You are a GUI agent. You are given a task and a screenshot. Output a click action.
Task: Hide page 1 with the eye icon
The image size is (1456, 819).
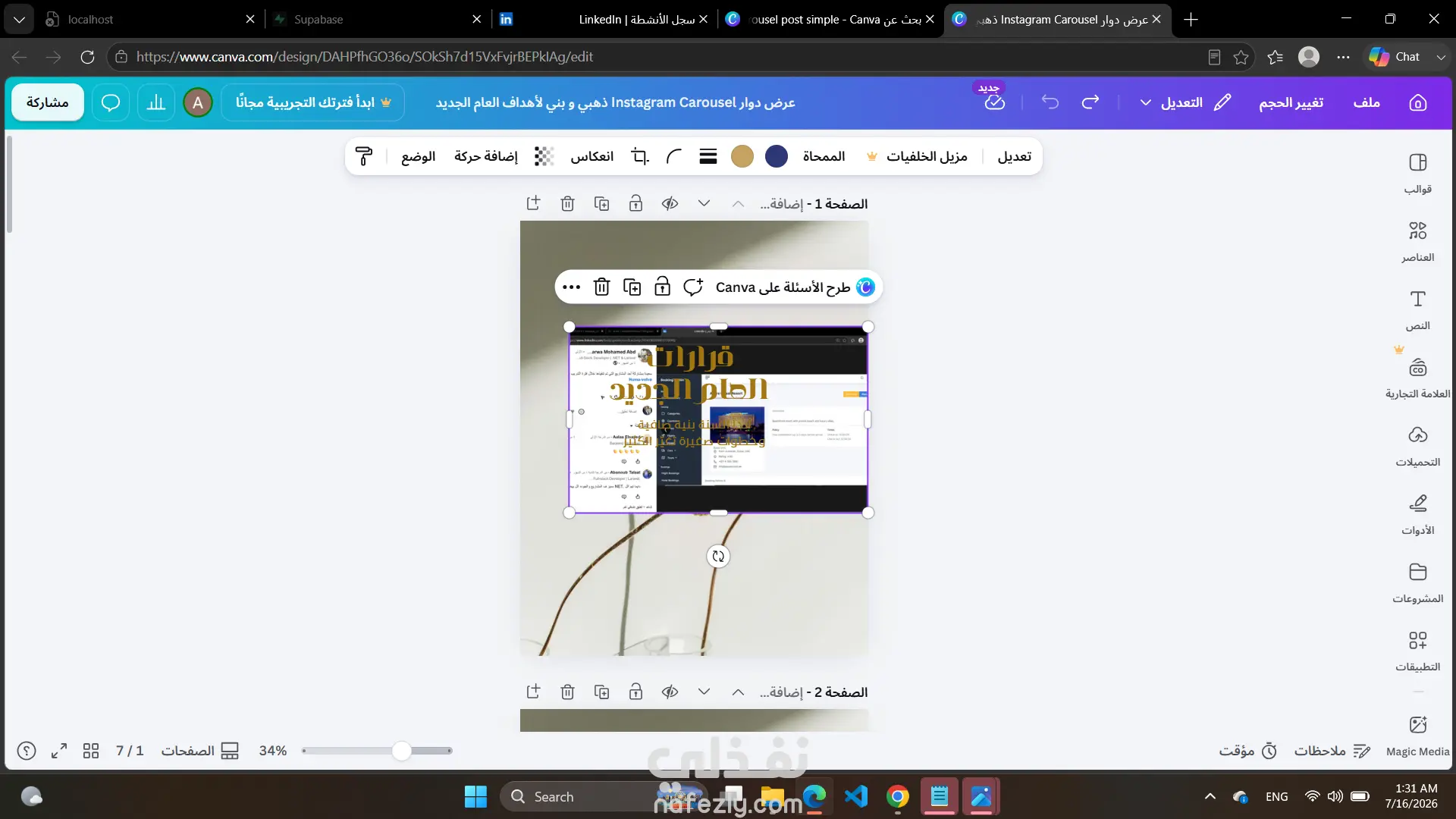pos(670,203)
